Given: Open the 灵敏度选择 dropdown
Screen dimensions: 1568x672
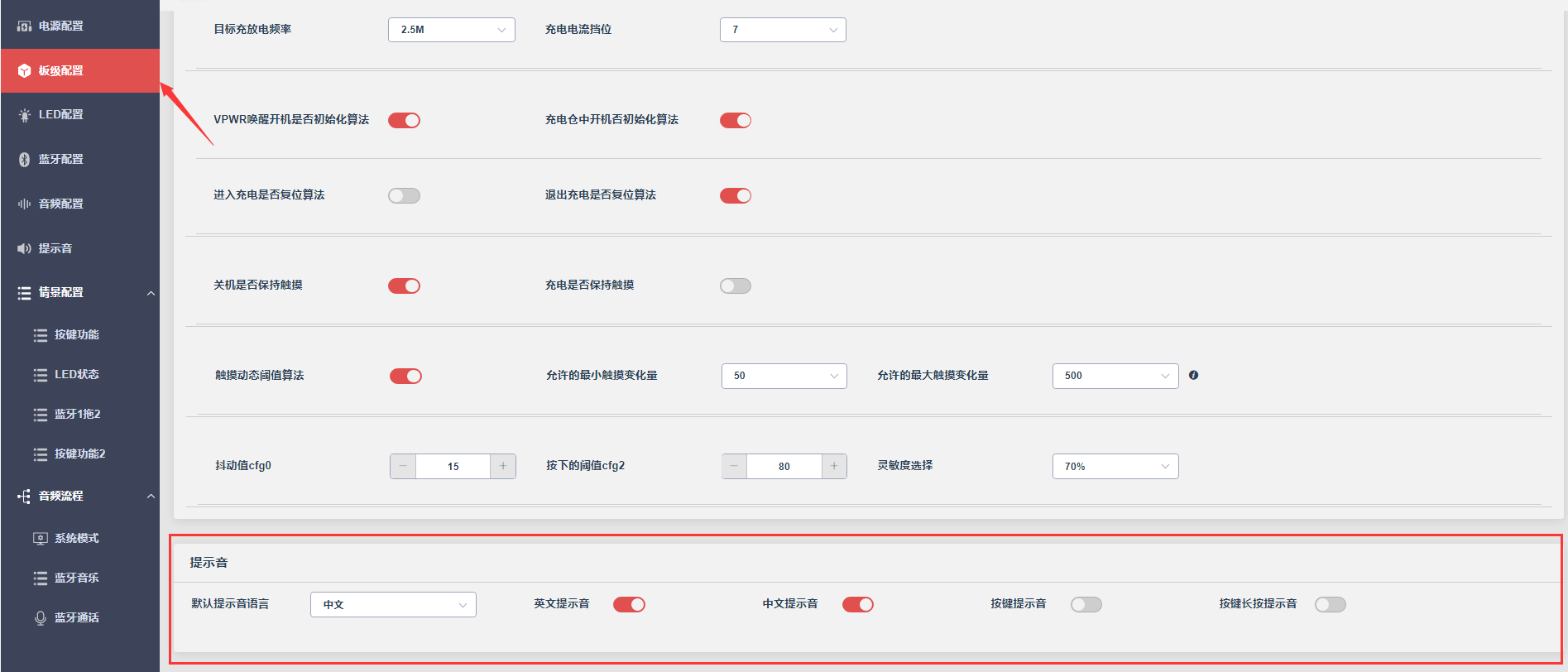Looking at the screenshot, I should click(x=1115, y=467).
